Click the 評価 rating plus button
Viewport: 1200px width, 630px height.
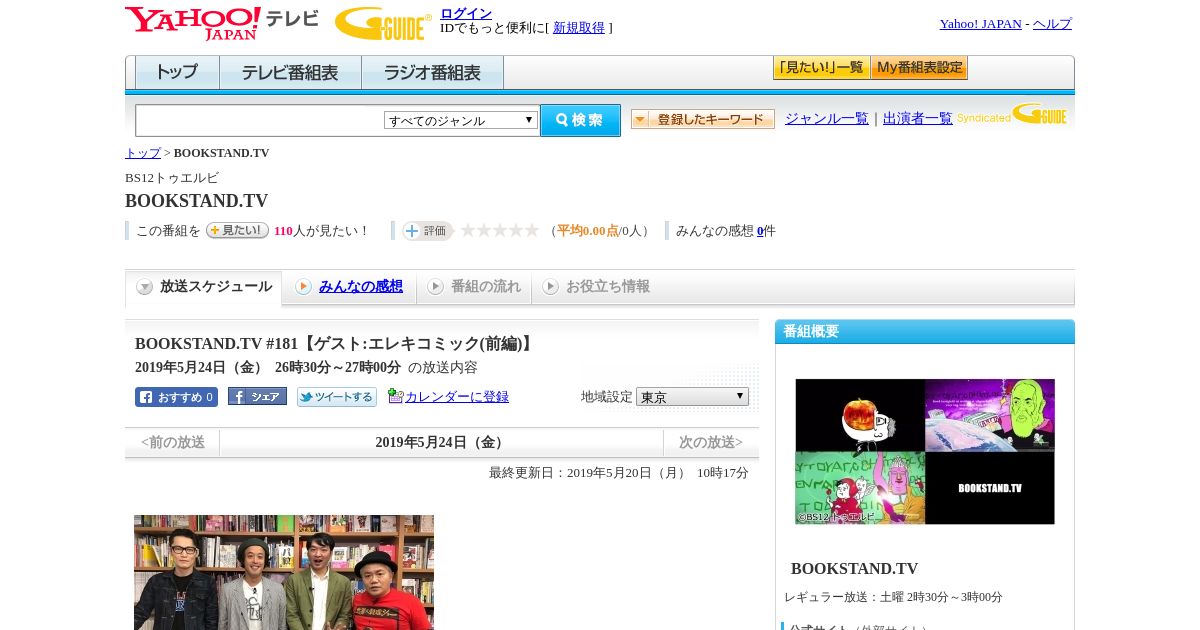tap(428, 231)
